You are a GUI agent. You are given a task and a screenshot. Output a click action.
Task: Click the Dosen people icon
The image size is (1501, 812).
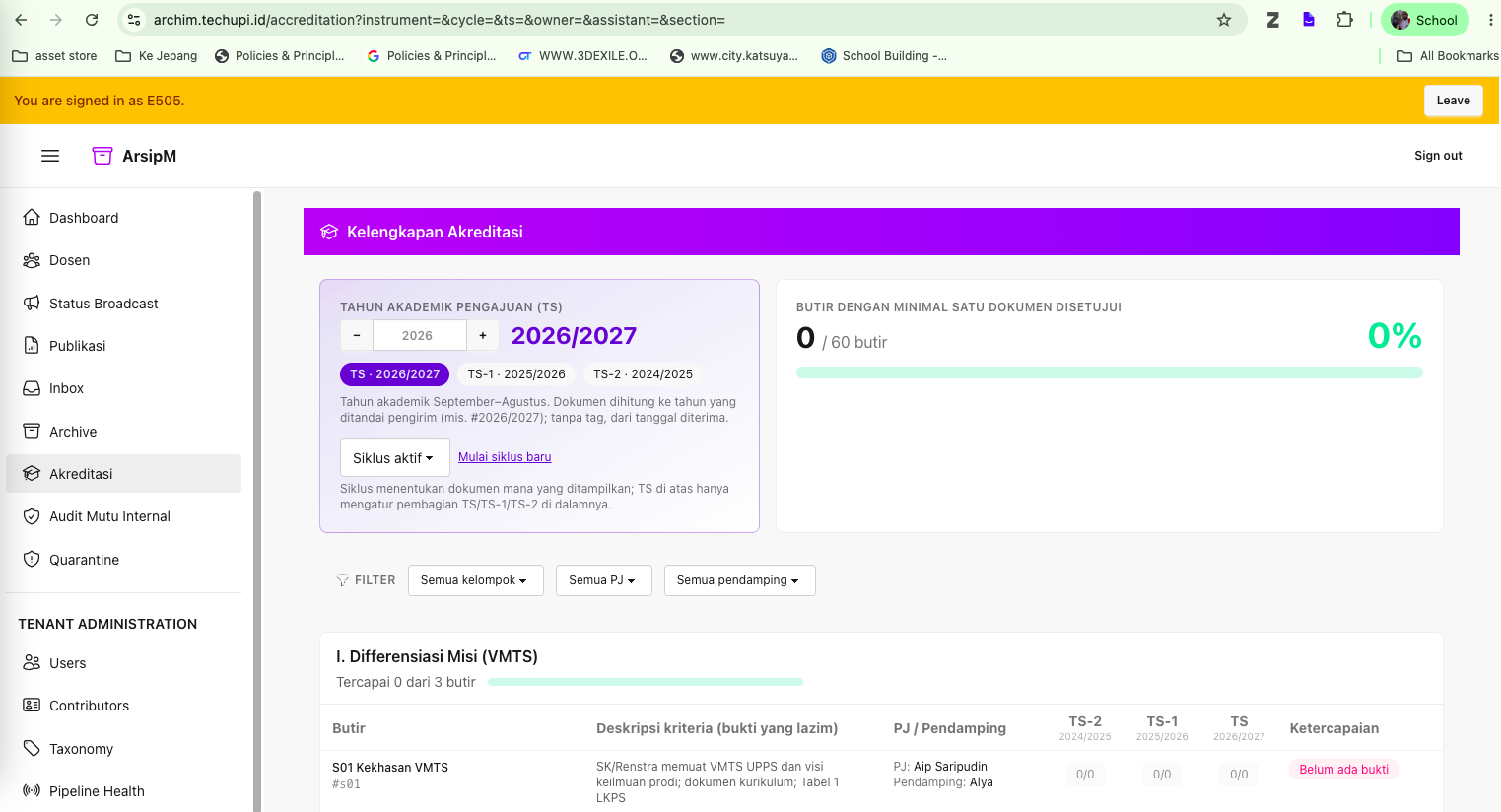[32, 260]
